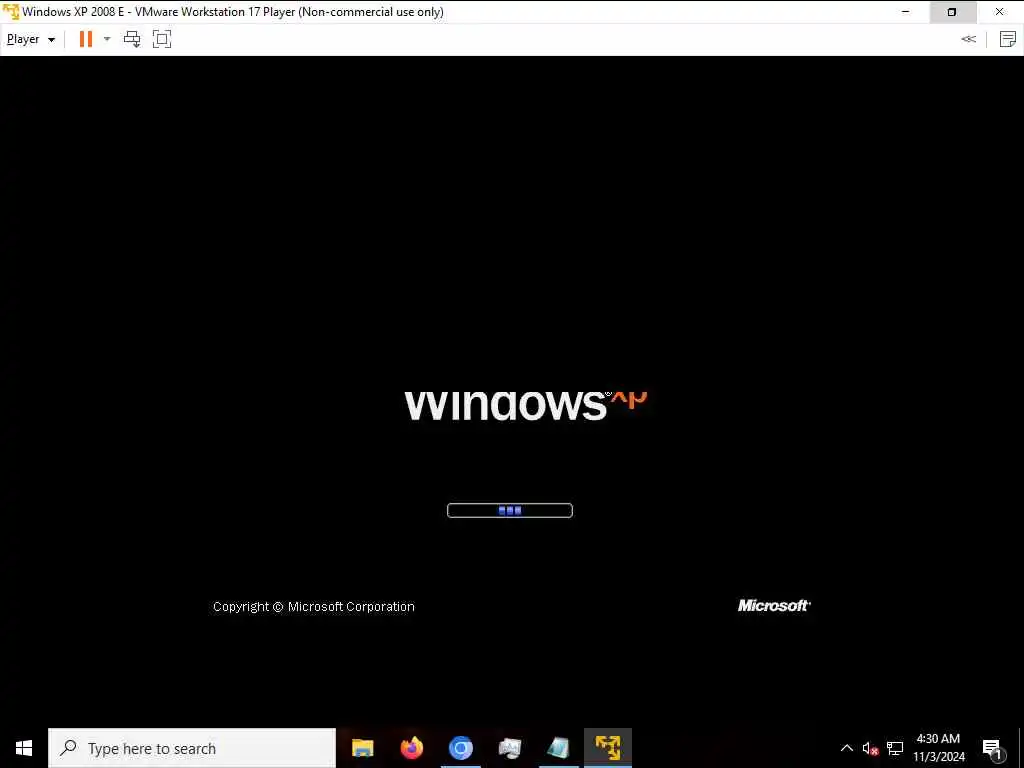This screenshot has height=768, width=1024.
Task: Open the clock showing 4:30 AM
Action: pyautogui.click(x=938, y=748)
